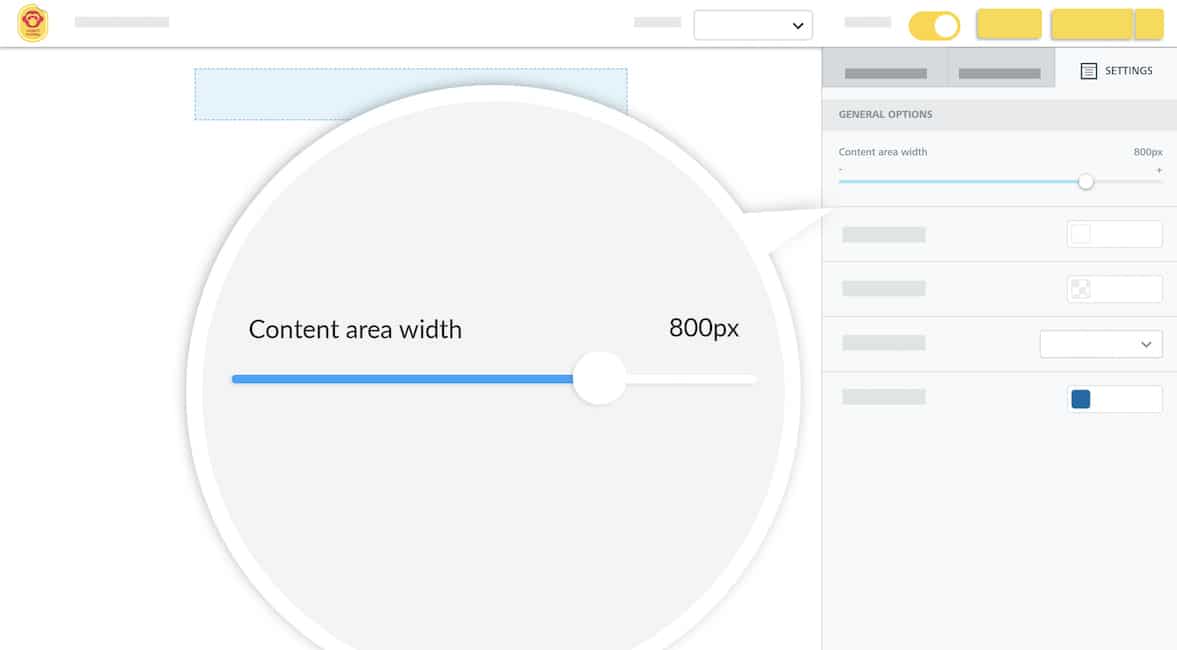This screenshot has width=1177, height=650.
Task: Click the first yellow button in top bar
Action: coord(1009,24)
